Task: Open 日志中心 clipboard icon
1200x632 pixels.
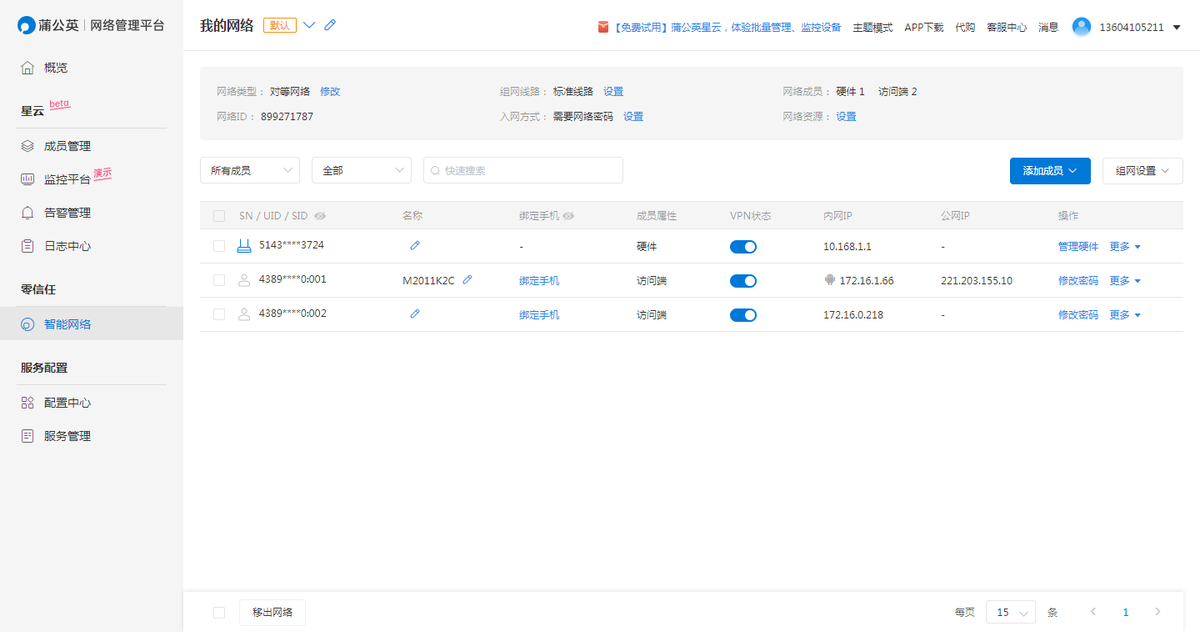Action: click(28, 246)
